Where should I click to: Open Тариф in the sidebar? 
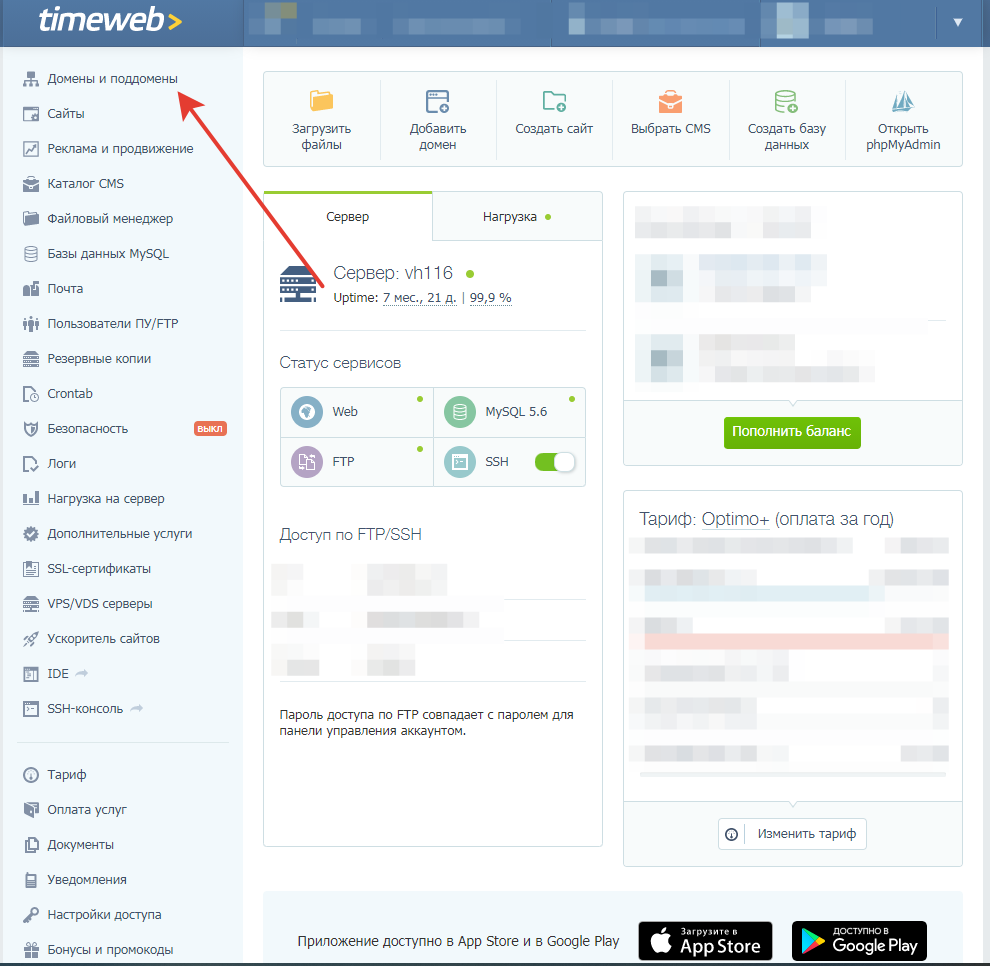pos(67,775)
